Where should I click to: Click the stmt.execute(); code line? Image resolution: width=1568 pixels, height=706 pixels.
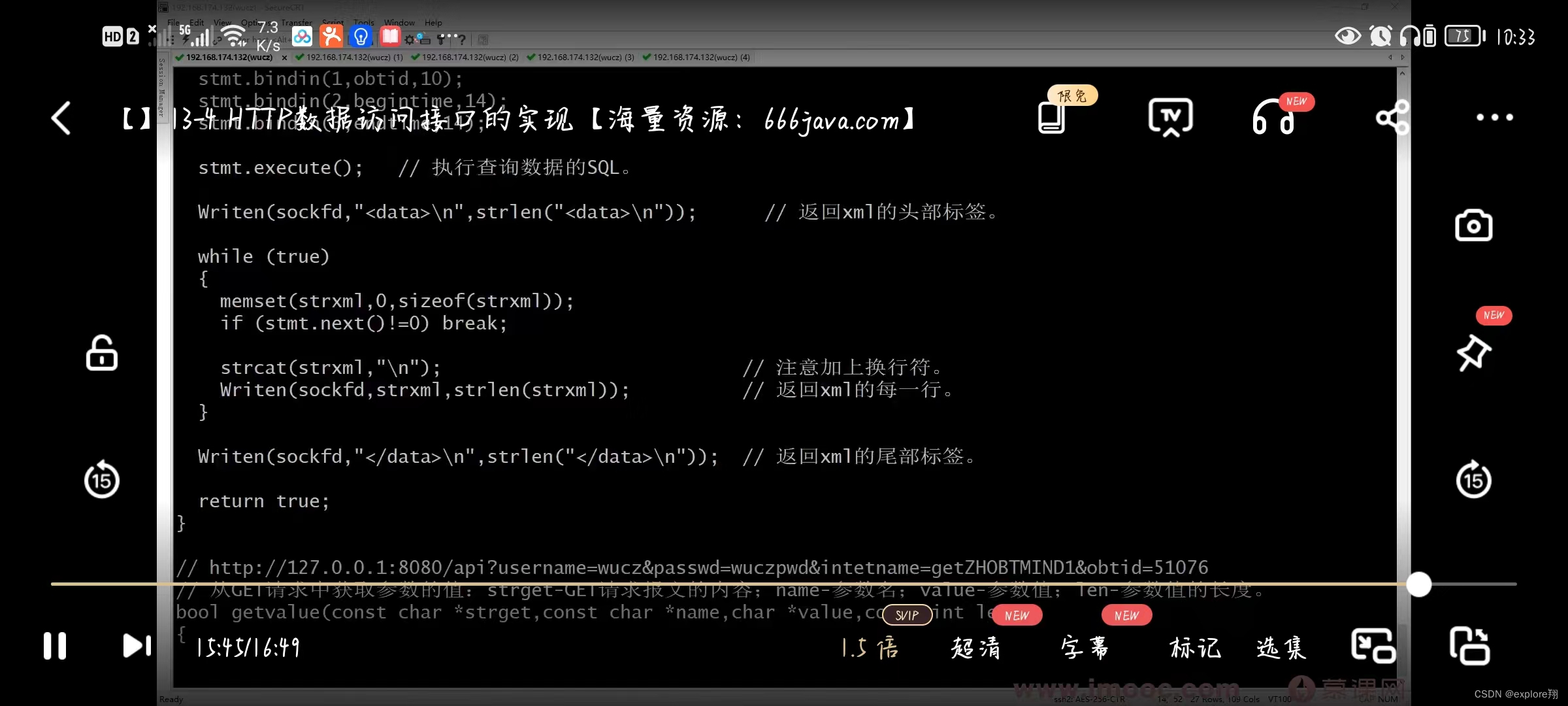coord(280,167)
